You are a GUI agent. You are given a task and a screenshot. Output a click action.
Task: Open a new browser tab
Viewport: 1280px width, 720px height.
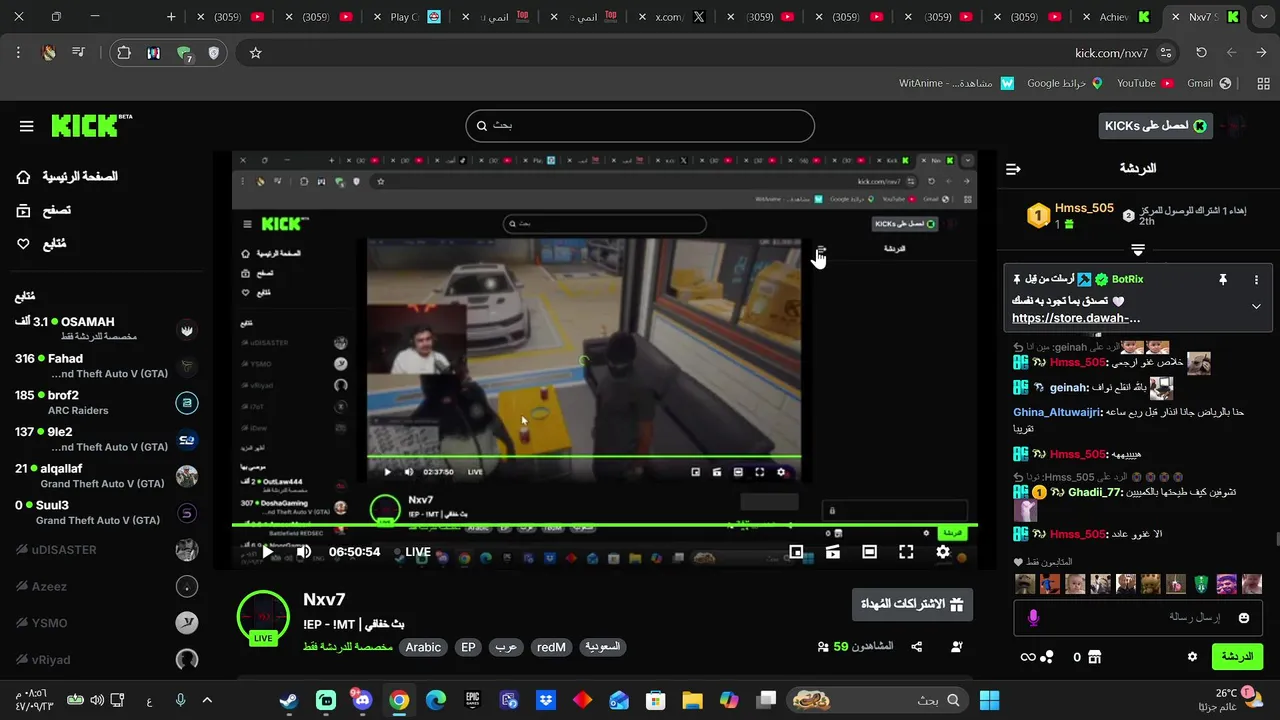(x=171, y=17)
